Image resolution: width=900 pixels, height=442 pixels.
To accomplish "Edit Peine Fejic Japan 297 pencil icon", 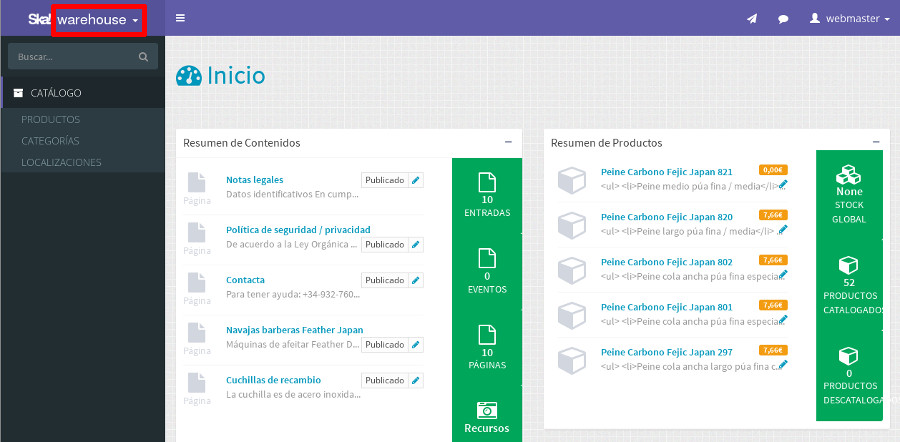I will pyautogui.click(x=783, y=364).
